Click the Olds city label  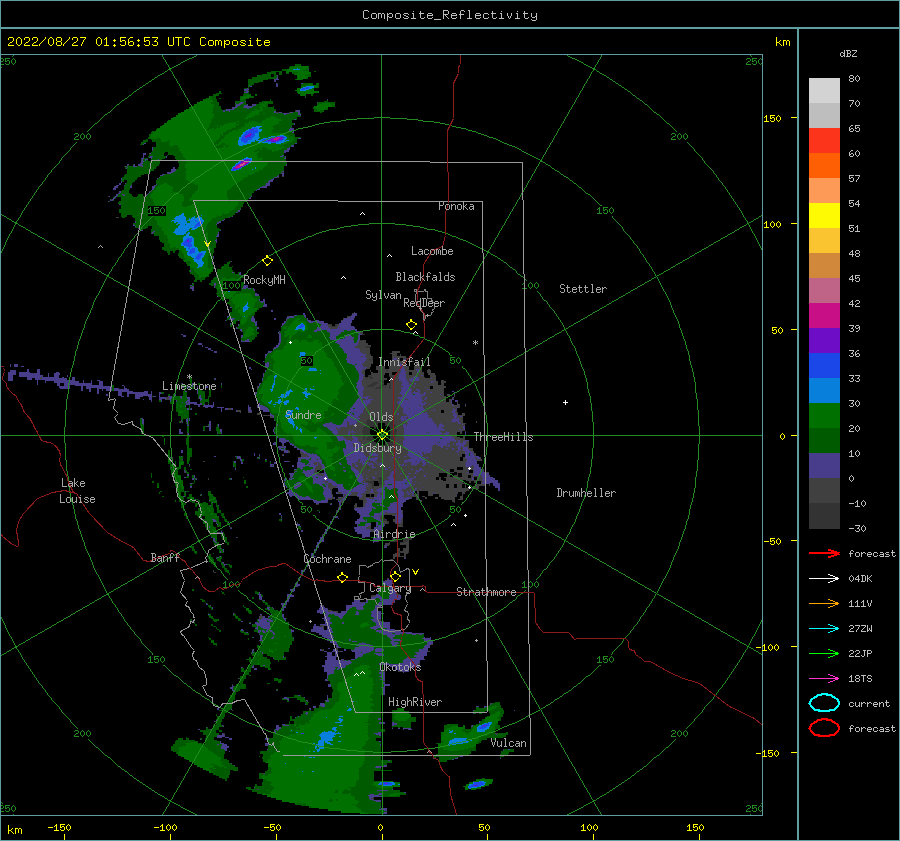click(x=381, y=417)
